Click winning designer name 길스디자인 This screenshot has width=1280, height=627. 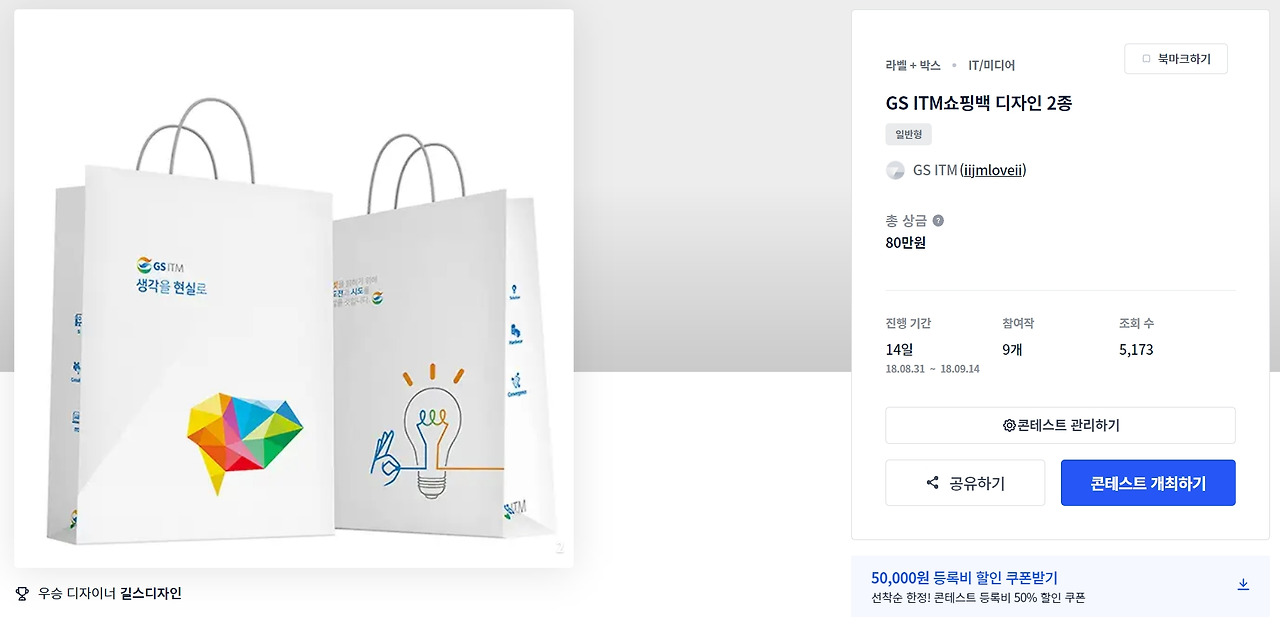[x=151, y=593]
